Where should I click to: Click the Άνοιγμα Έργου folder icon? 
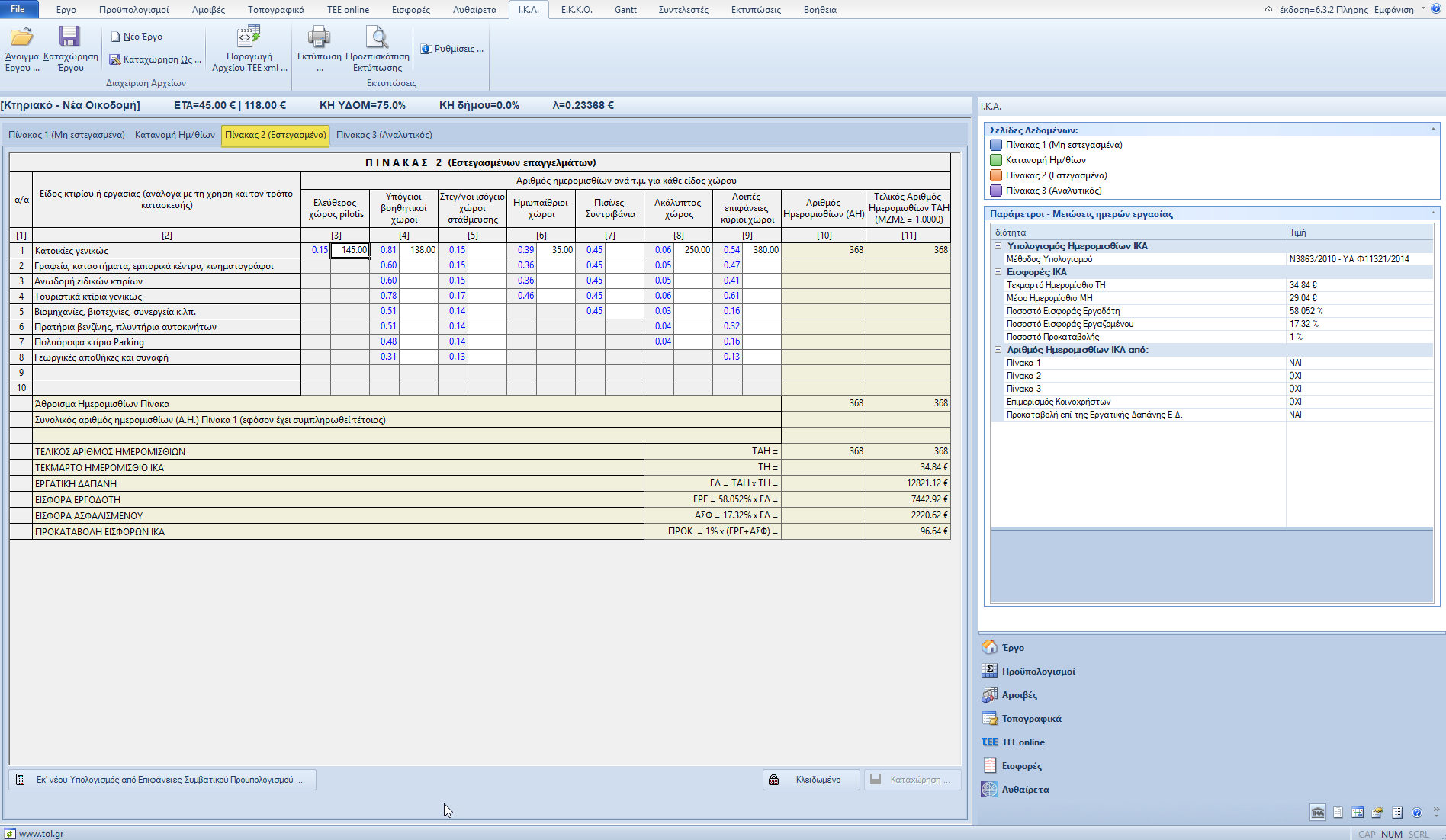pyautogui.click(x=21, y=37)
